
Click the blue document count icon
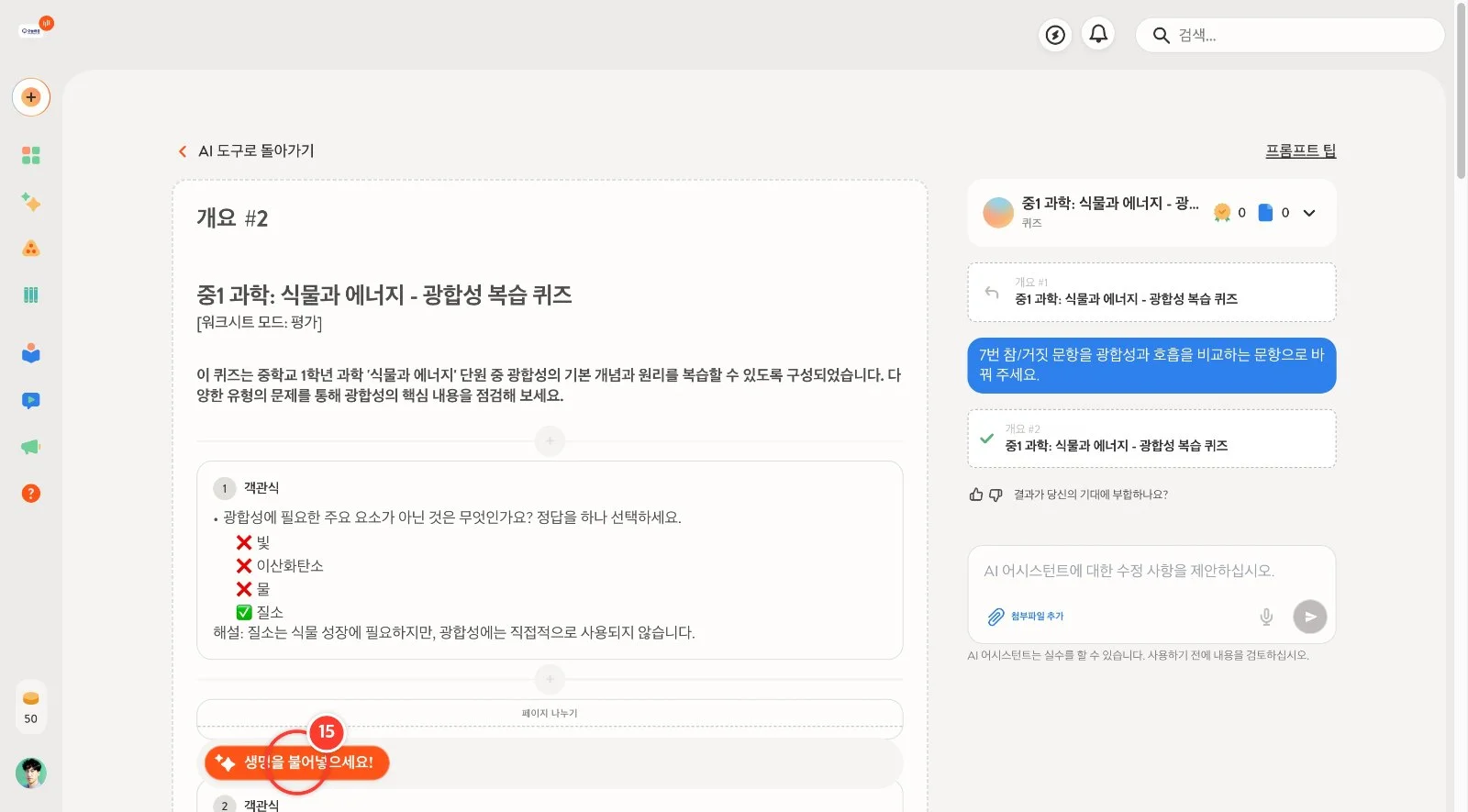(x=1266, y=213)
